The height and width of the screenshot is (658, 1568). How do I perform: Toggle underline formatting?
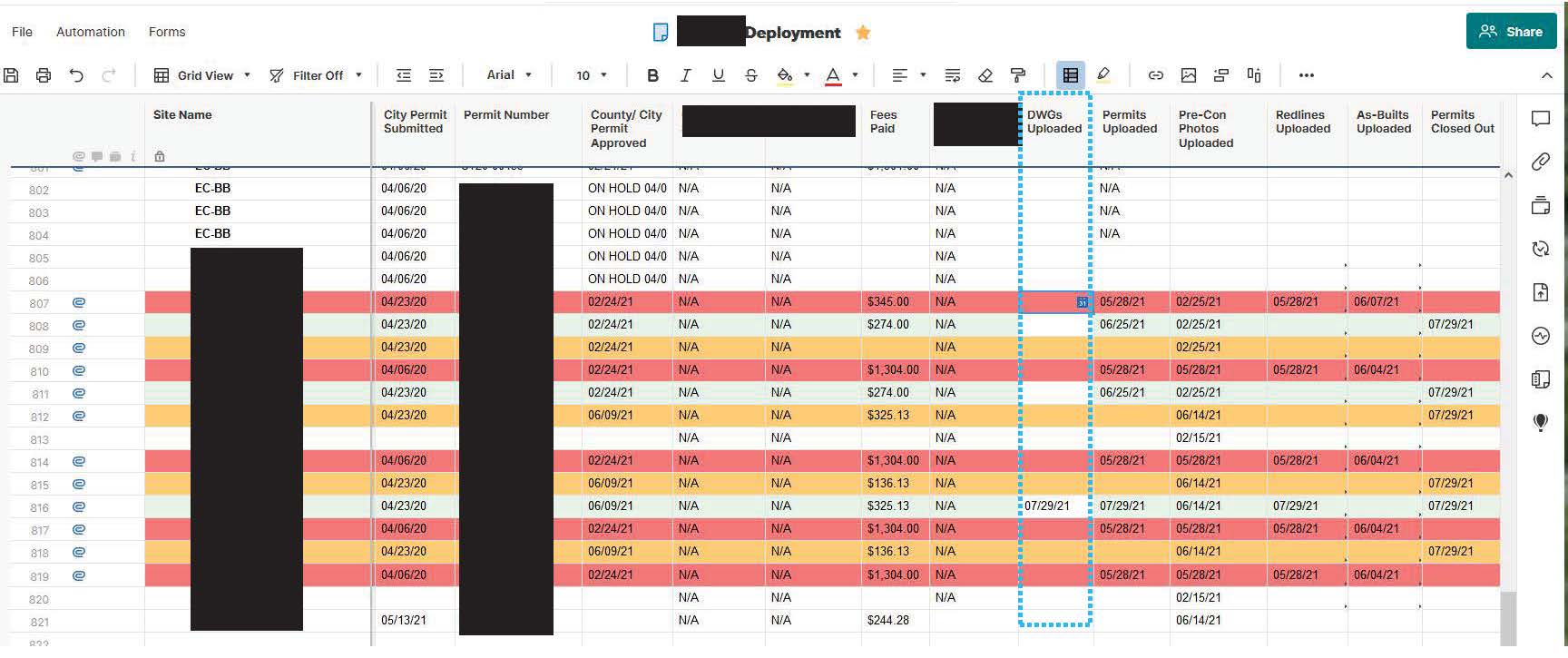coord(718,75)
